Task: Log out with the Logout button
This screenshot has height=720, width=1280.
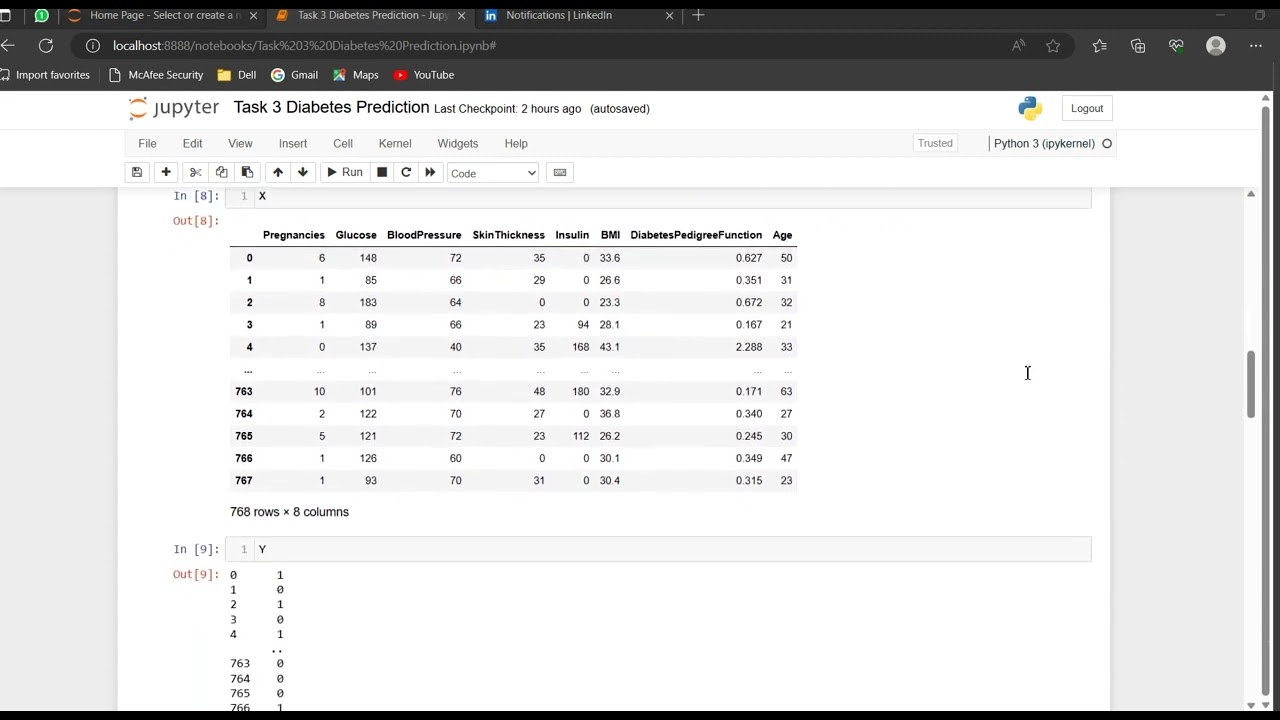Action: [x=1087, y=108]
